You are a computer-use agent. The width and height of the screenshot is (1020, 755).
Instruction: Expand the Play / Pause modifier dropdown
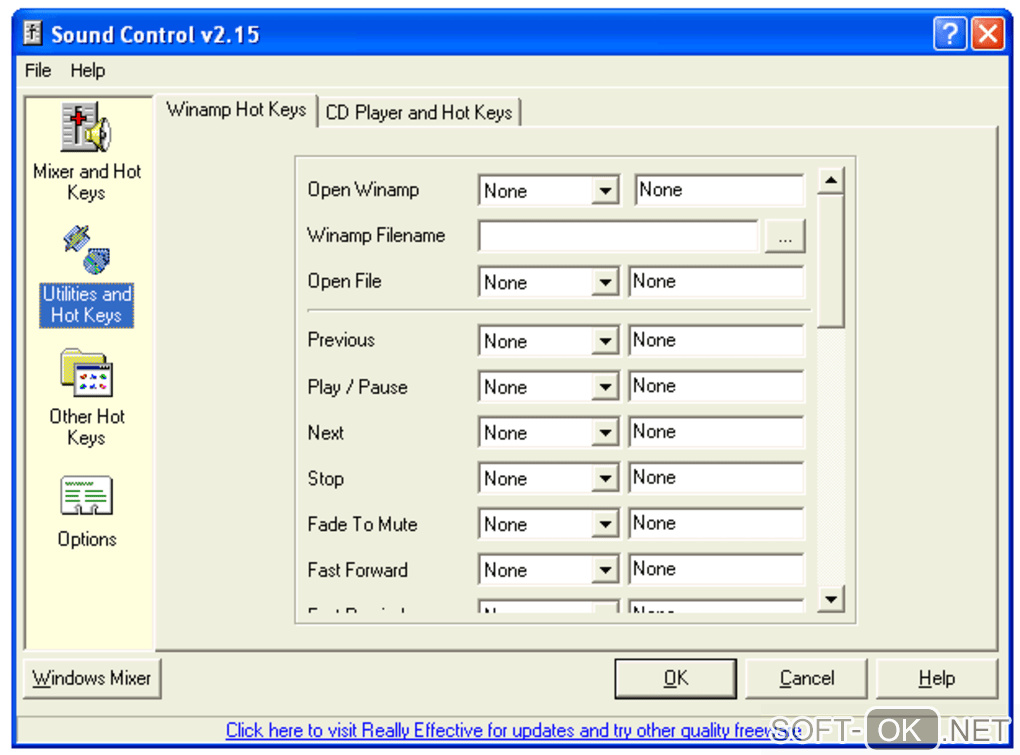[605, 387]
